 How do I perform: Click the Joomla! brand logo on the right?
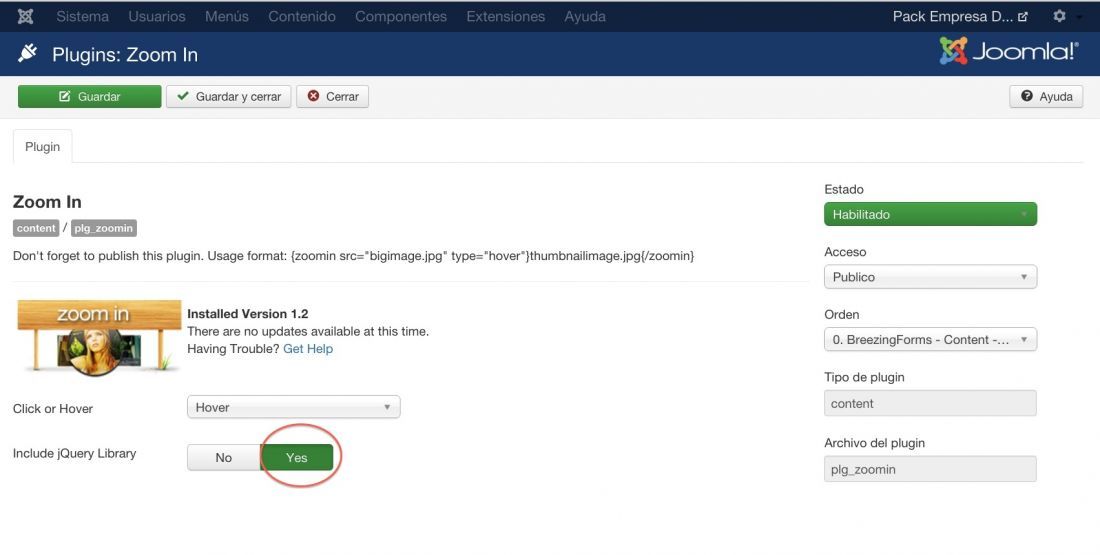point(1009,51)
